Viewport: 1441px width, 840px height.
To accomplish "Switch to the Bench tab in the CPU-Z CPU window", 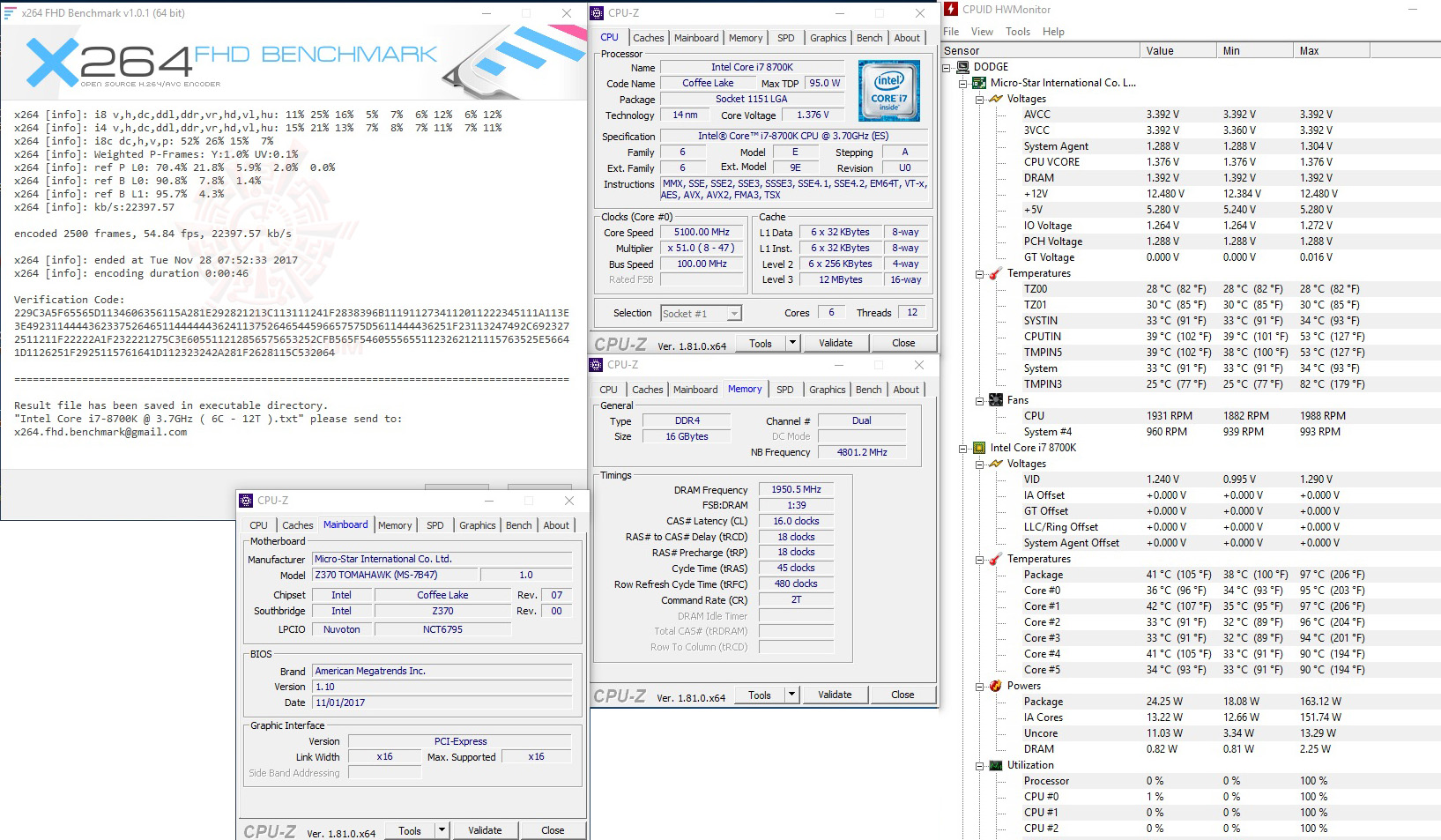I will (x=870, y=38).
